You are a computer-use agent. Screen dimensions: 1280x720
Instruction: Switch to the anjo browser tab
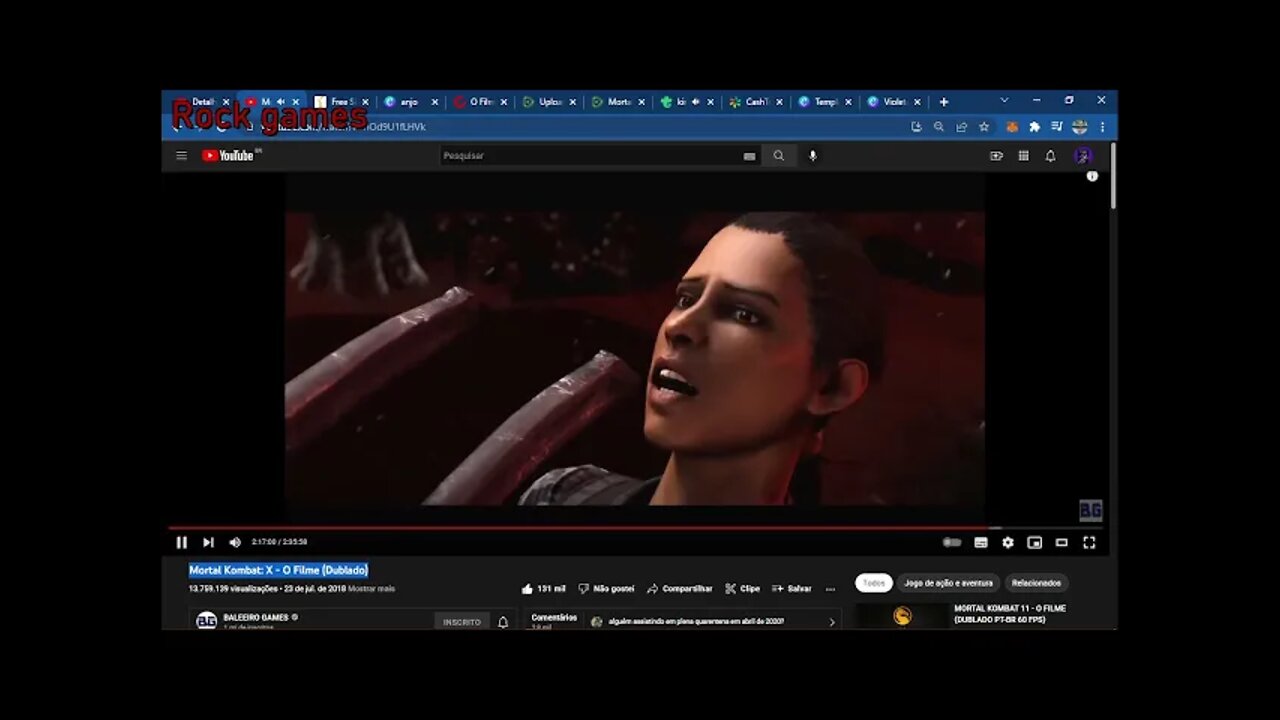point(410,102)
